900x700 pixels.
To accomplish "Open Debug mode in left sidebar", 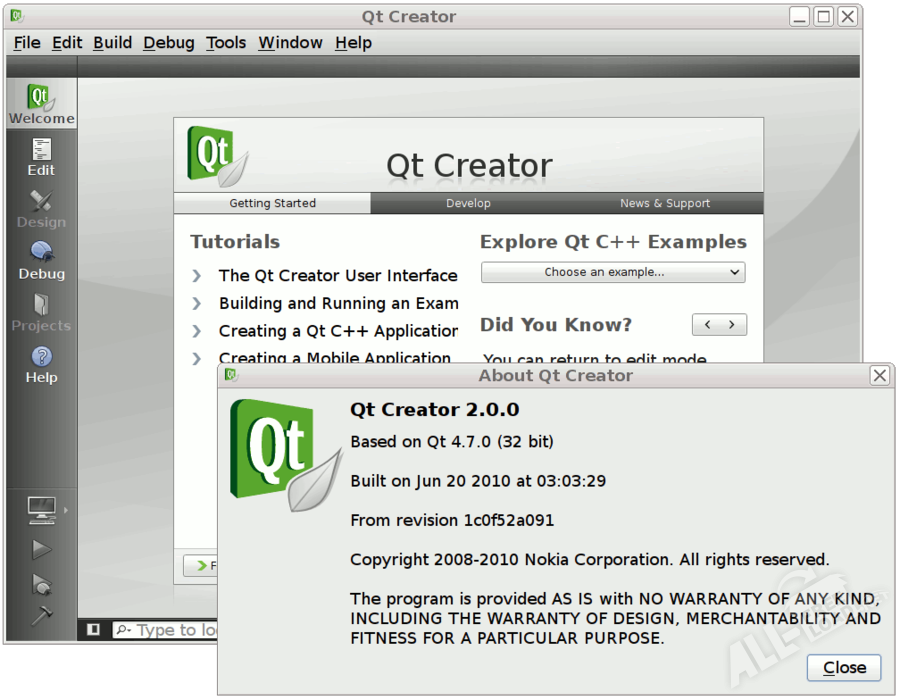I will 41,260.
